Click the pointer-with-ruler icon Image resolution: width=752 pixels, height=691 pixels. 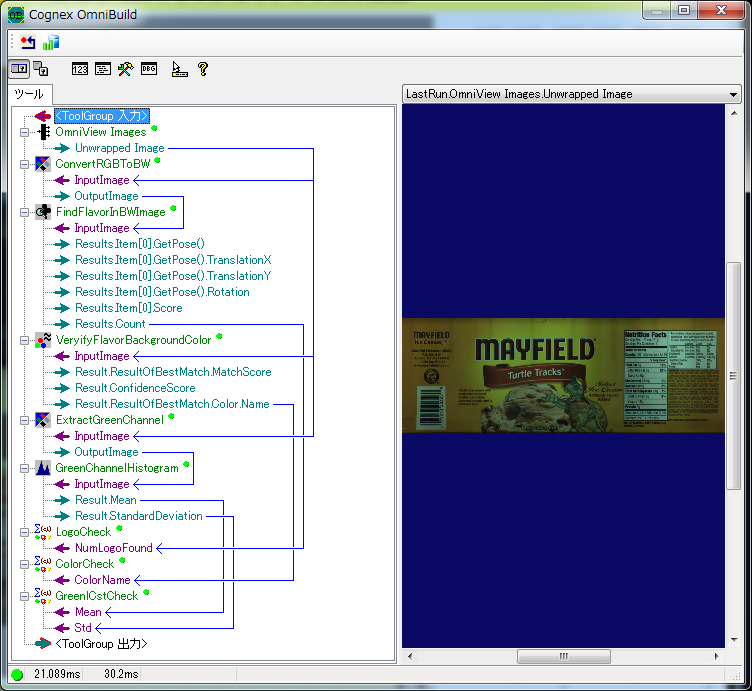(179, 69)
